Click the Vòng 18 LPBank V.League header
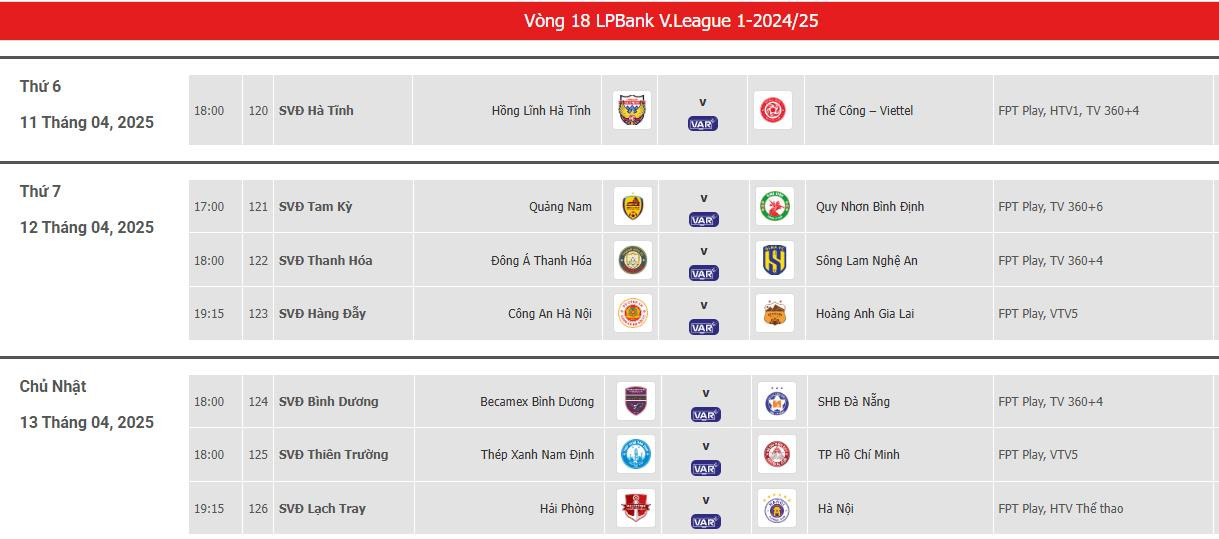Image resolution: width=1219 pixels, height=539 pixels. pos(671,21)
